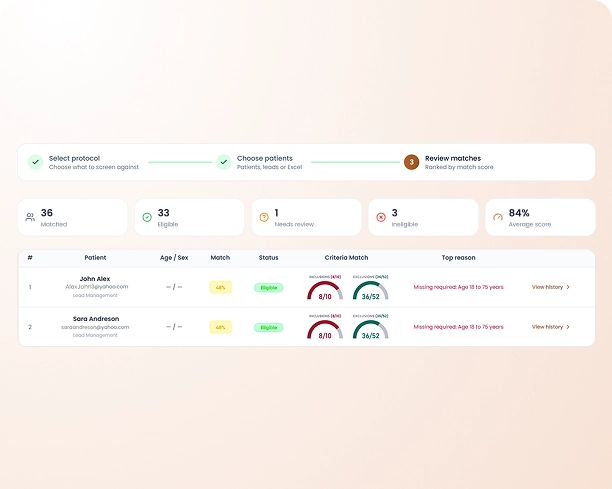Click the email AlexJohn3@yahoo.com

[96, 287]
